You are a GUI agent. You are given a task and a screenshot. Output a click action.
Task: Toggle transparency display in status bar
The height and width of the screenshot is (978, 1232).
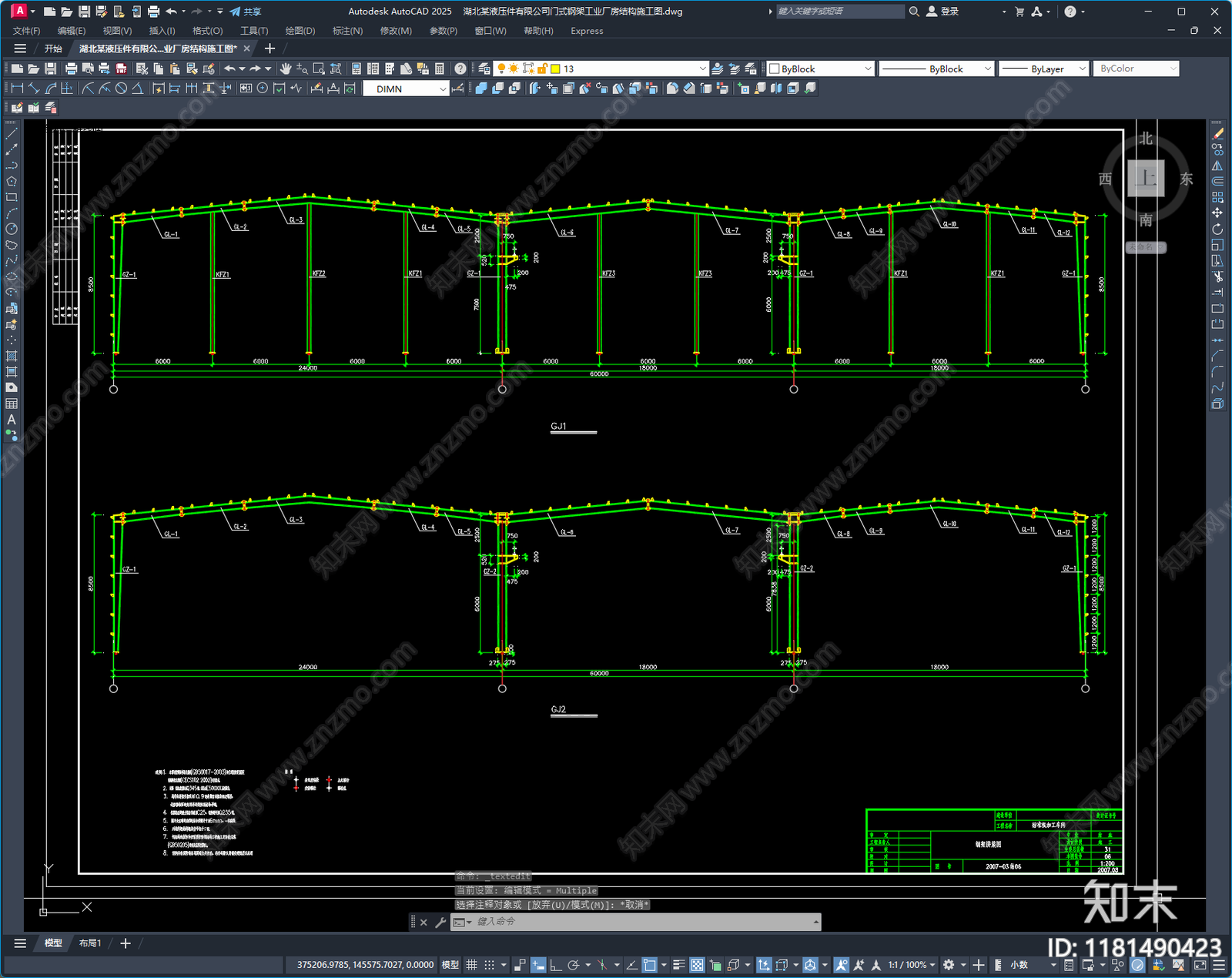(697, 965)
